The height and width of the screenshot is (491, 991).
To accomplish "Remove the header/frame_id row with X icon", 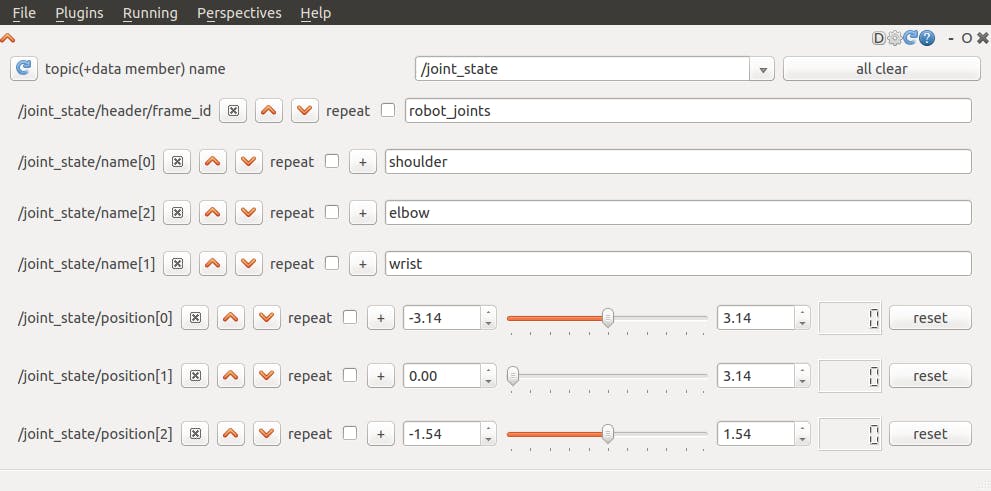I will coord(233,111).
